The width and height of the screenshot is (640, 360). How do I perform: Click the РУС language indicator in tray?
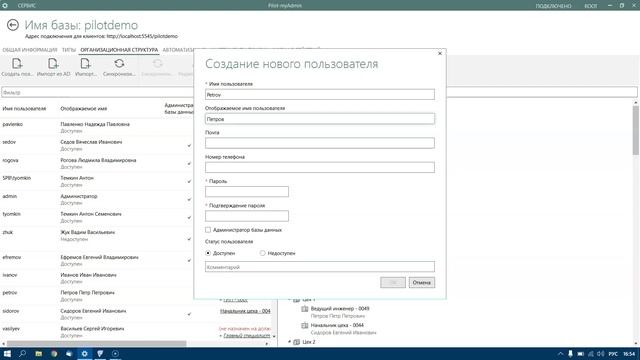click(613, 353)
